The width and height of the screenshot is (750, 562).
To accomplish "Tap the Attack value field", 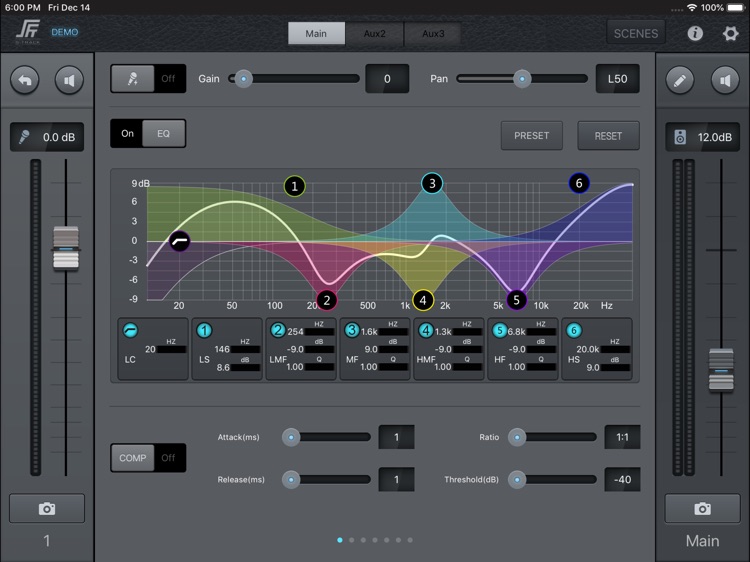I will (x=397, y=437).
